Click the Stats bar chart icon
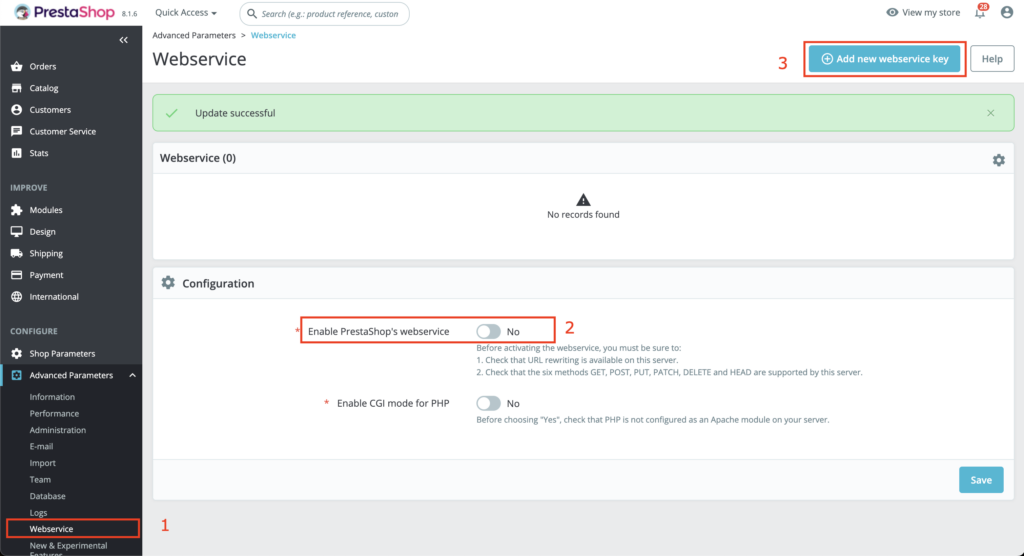This screenshot has width=1024, height=556. 16,153
